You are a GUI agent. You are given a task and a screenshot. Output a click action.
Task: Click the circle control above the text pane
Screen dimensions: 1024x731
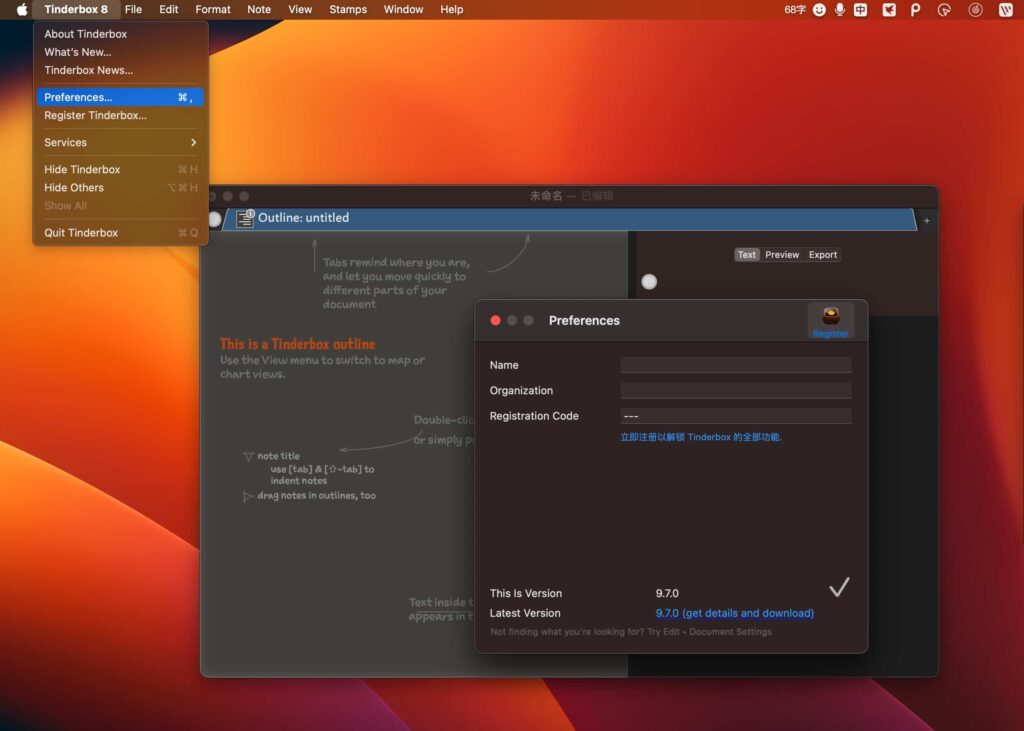pos(649,282)
